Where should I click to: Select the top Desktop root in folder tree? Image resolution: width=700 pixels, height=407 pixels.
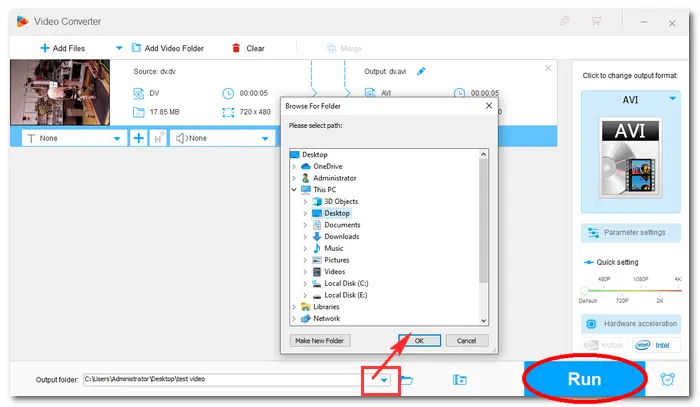coord(315,154)
